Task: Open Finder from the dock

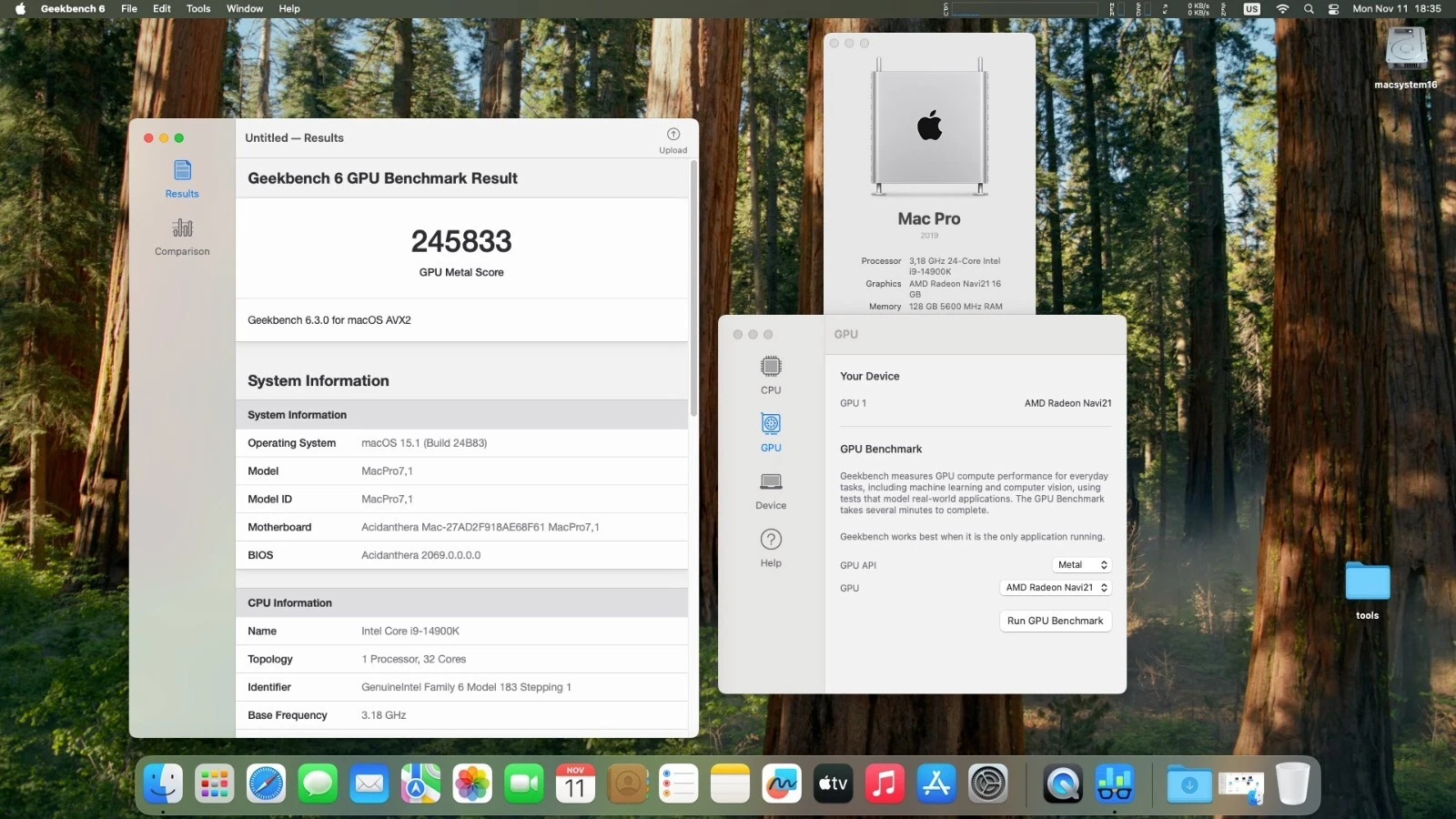Action: coord(163,783)
